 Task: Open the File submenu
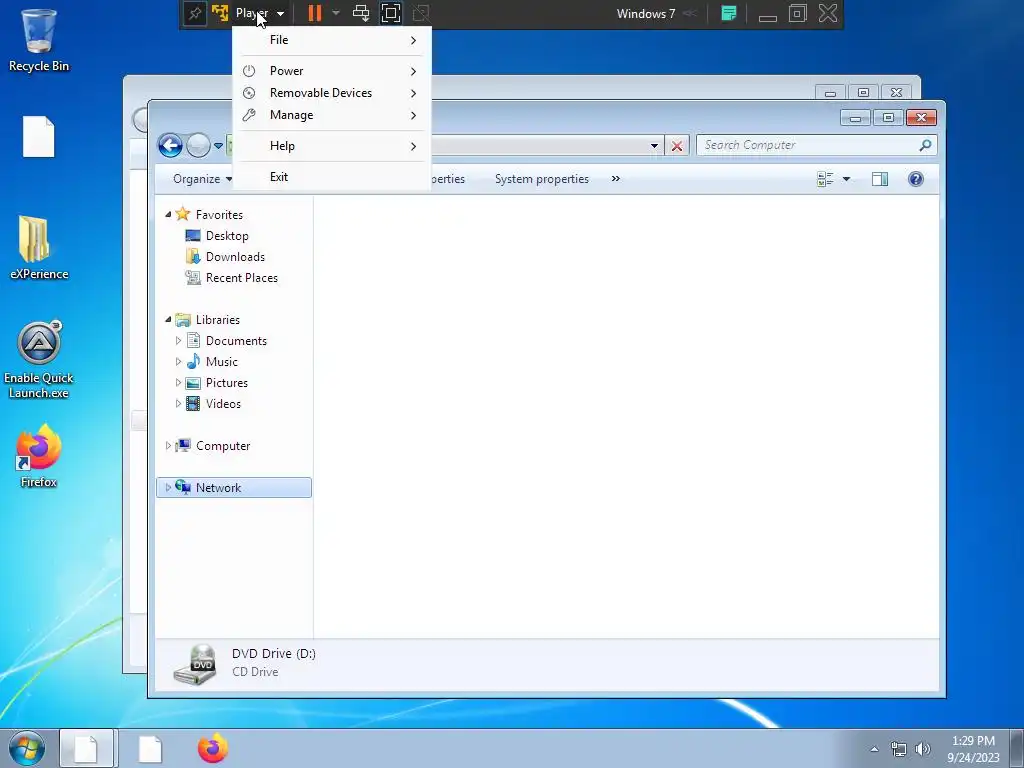tap(332, 40)
